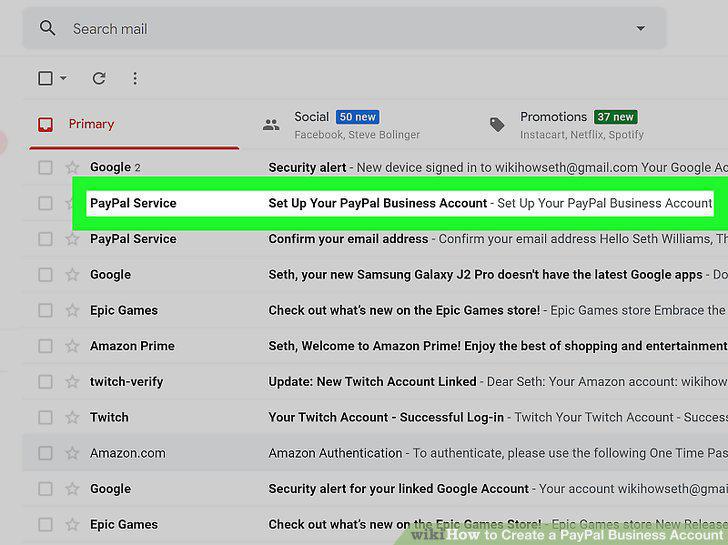This screenshot has height=545, width=728.
Task: Click into the Search mail field
Action: point(344,28)
